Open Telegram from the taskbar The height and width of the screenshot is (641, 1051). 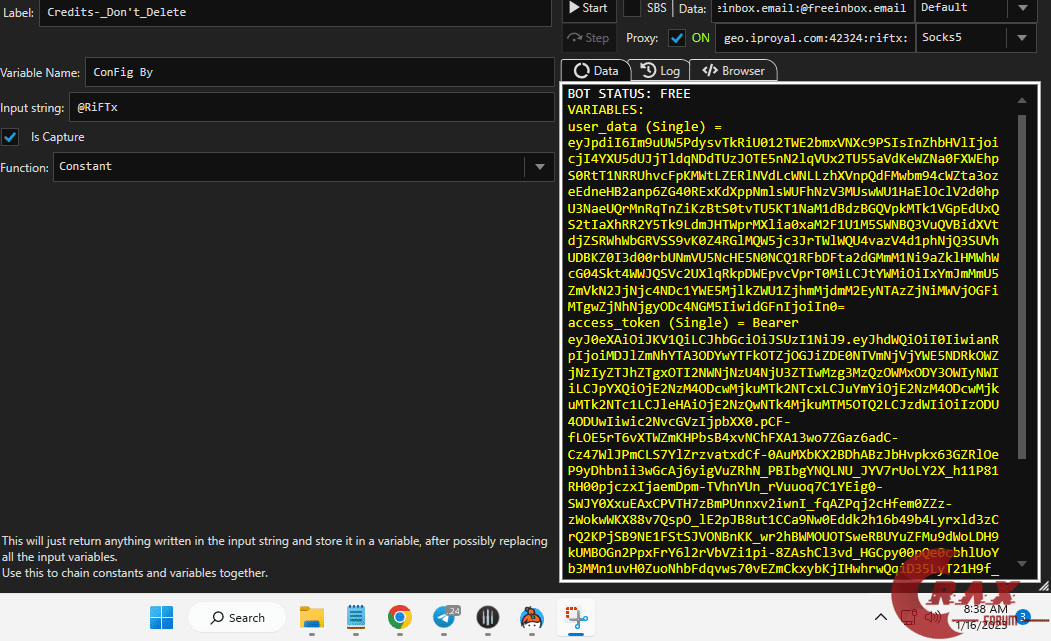(443, 617)
